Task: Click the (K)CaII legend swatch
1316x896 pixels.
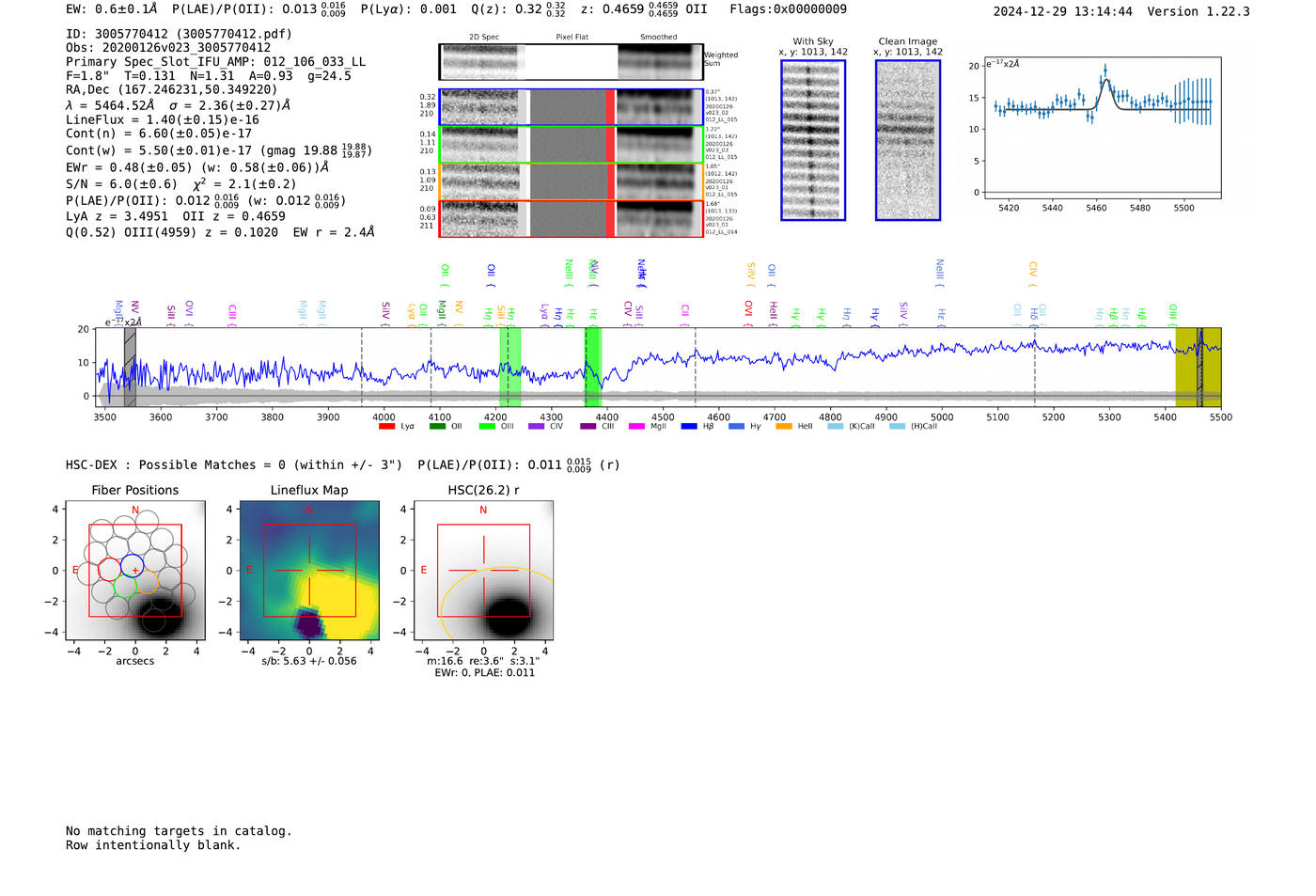Action: point(835,427)
